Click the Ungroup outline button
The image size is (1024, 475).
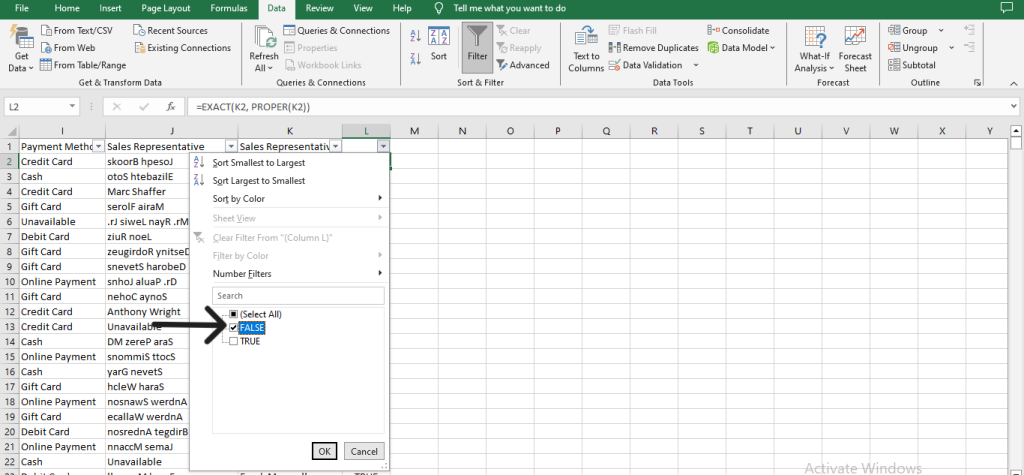click(x=913, y=48)
